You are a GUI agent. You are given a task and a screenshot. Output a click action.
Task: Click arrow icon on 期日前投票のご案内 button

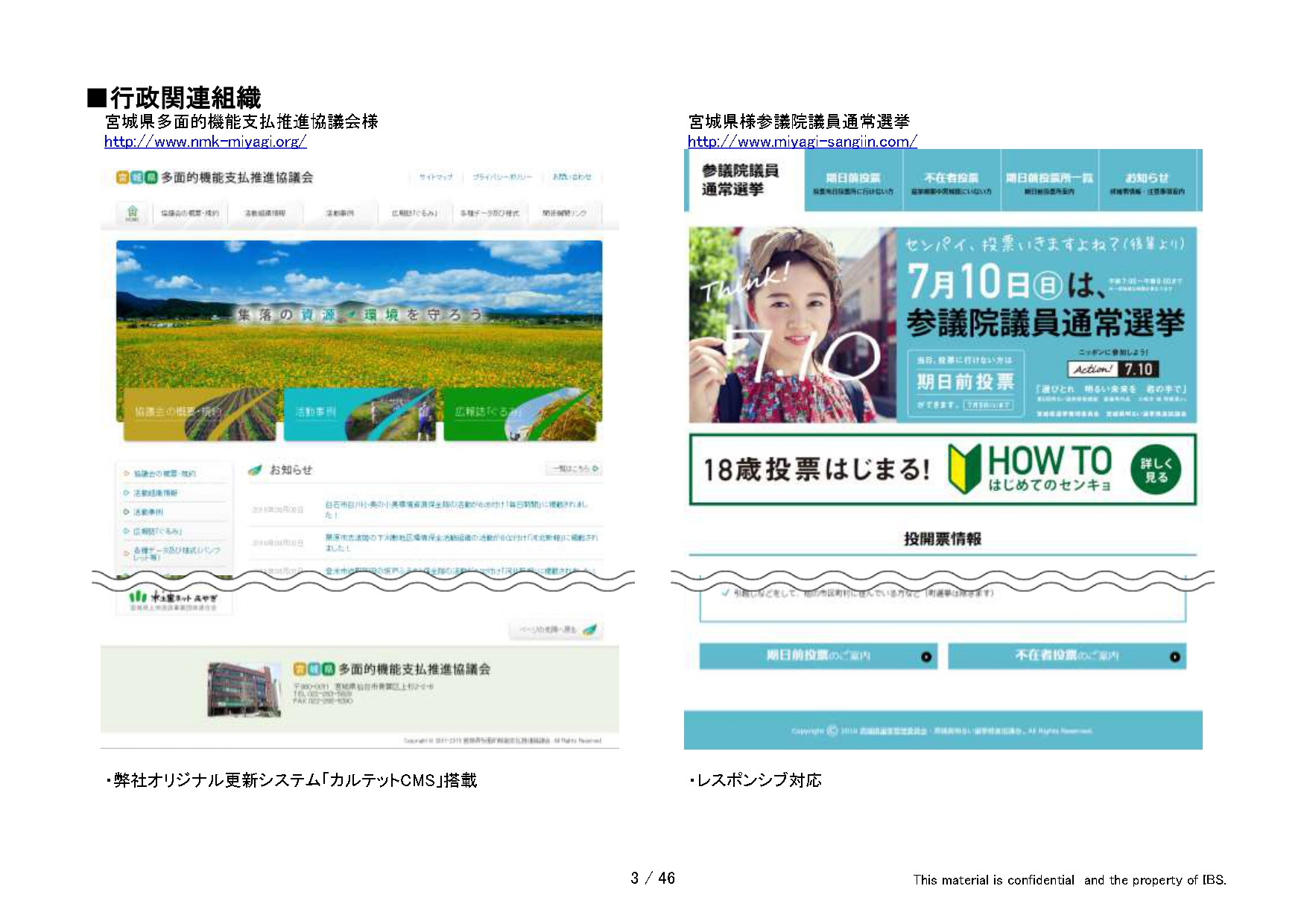pyautogui.click(x=926, y=656)
